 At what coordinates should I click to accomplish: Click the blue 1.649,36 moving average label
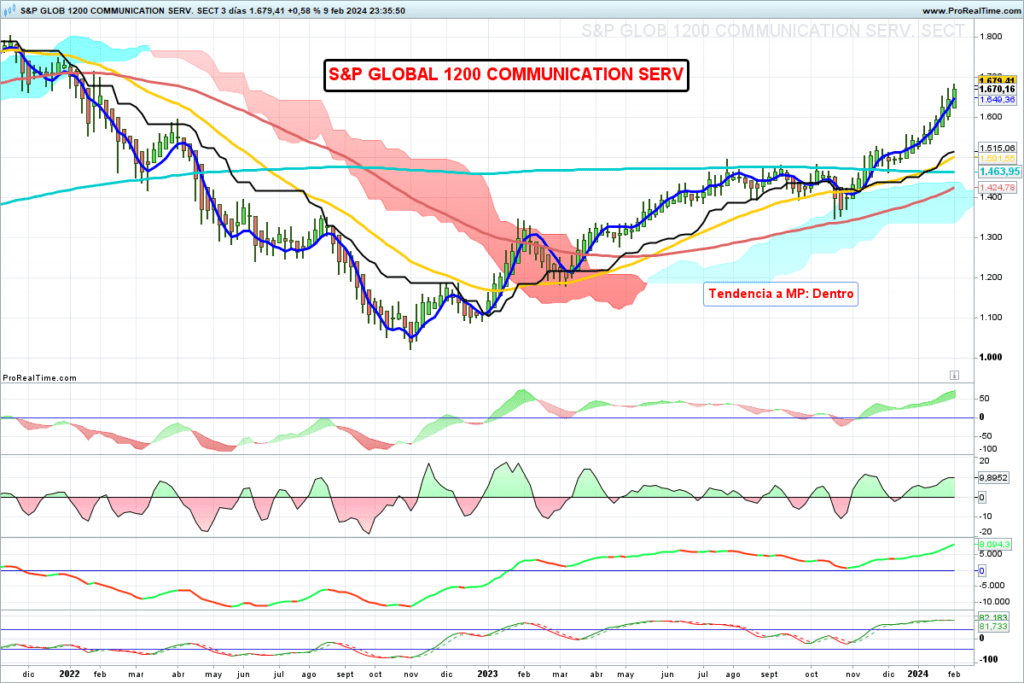click(x=997, y=100)
